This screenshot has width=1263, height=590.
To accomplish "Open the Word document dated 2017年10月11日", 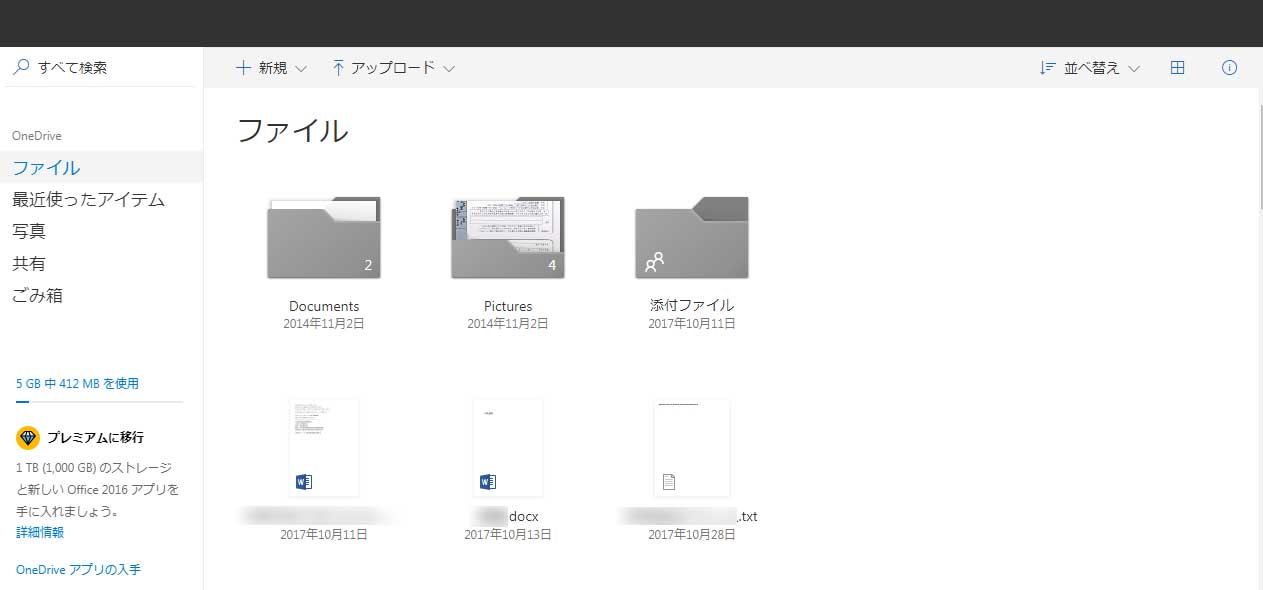I will pyautogui.click(x=324, y=448).
